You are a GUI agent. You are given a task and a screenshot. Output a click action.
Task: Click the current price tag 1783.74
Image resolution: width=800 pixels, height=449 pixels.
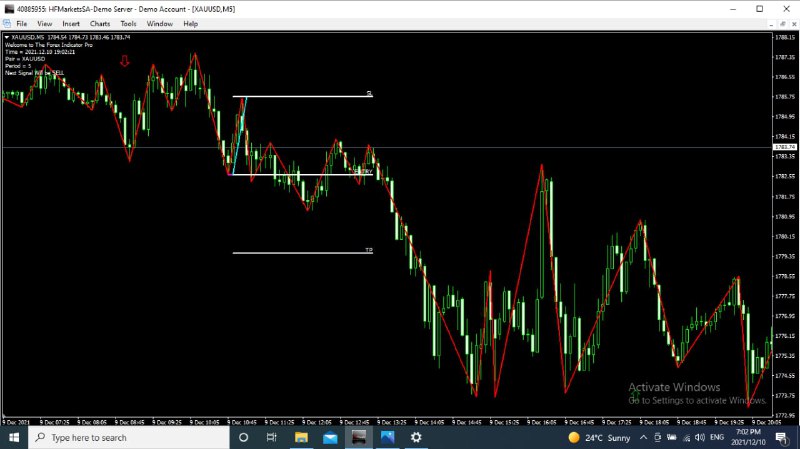(785, 147)
